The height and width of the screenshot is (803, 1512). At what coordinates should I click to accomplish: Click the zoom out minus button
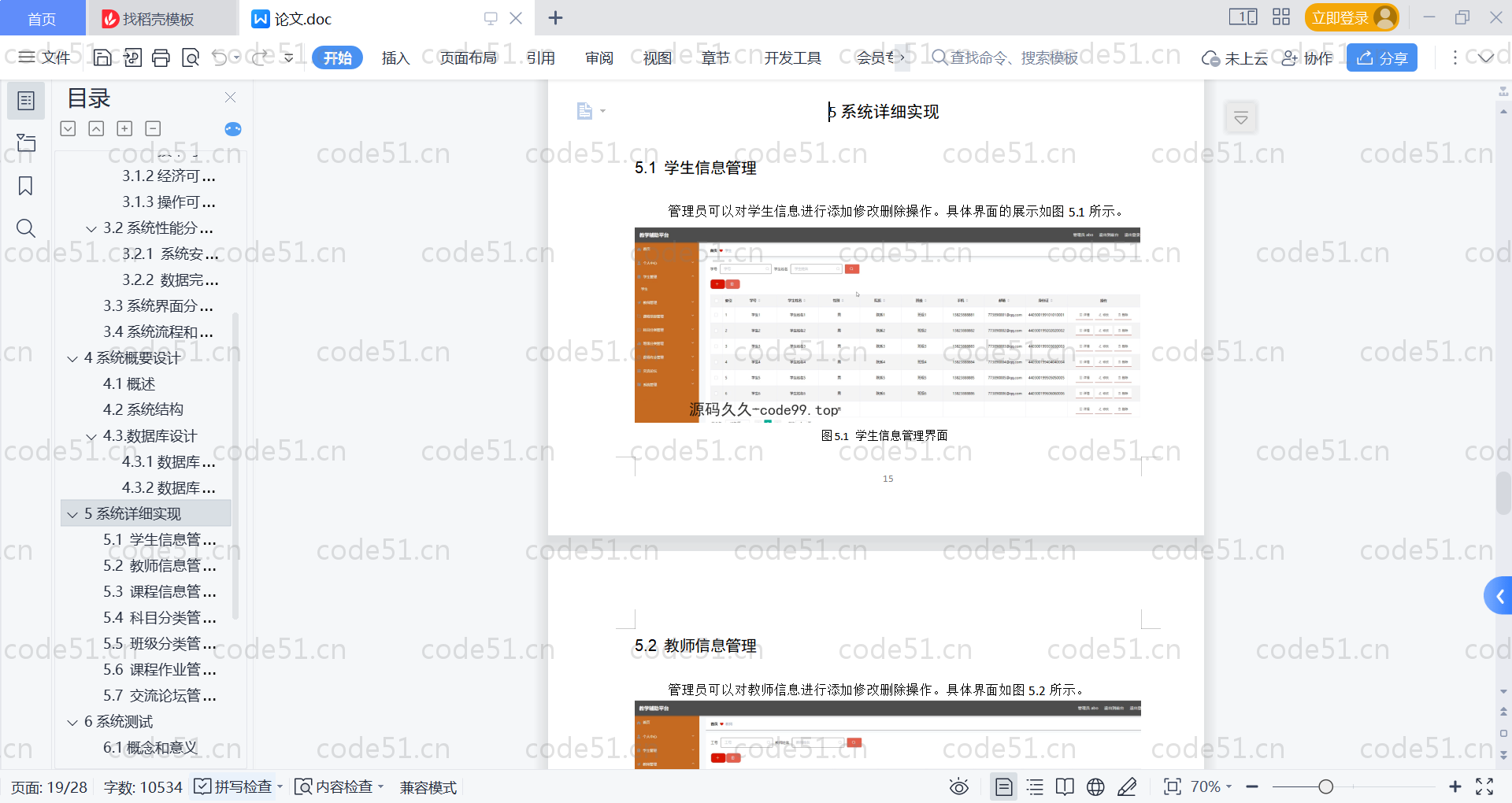pos(1252,786)
